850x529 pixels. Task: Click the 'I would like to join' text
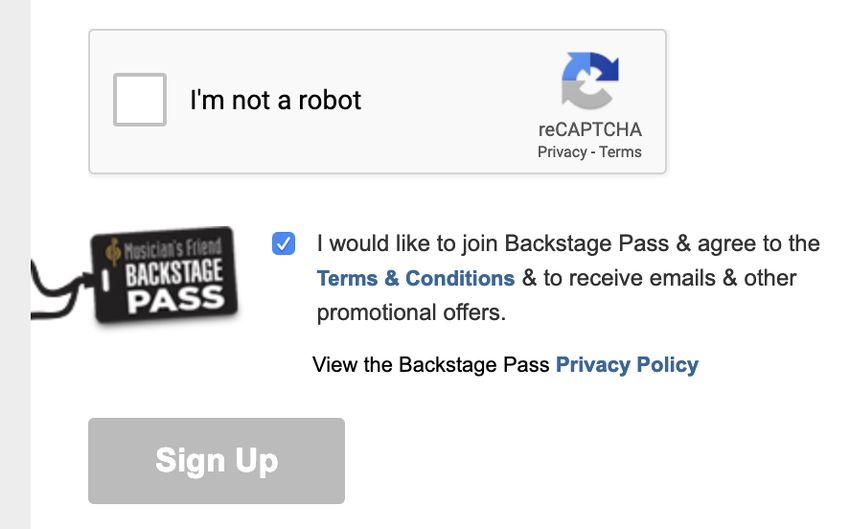point(407,243)
